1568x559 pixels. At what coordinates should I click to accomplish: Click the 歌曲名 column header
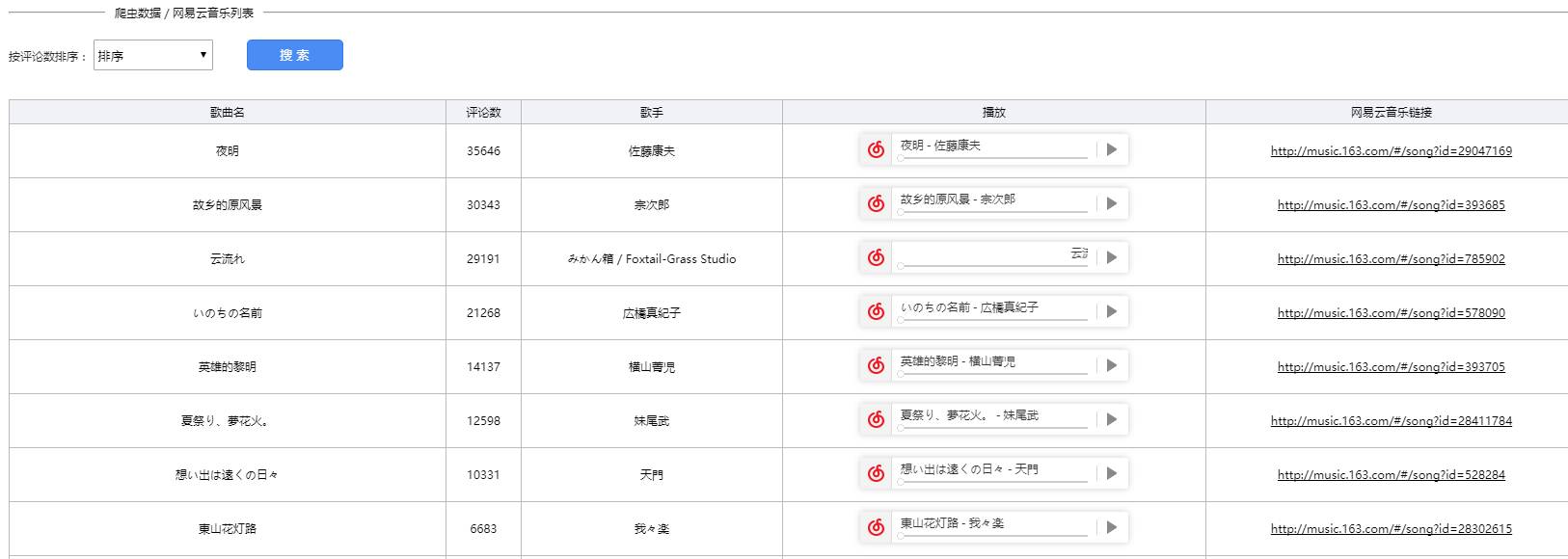(x=228, y=112)
